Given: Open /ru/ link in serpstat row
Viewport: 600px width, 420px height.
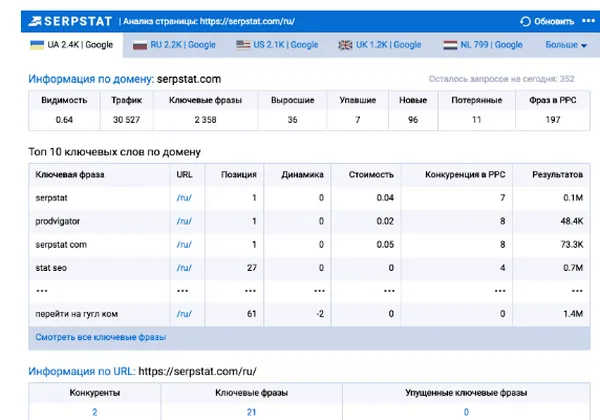Looking at the screenshot, I should [184, 198].
